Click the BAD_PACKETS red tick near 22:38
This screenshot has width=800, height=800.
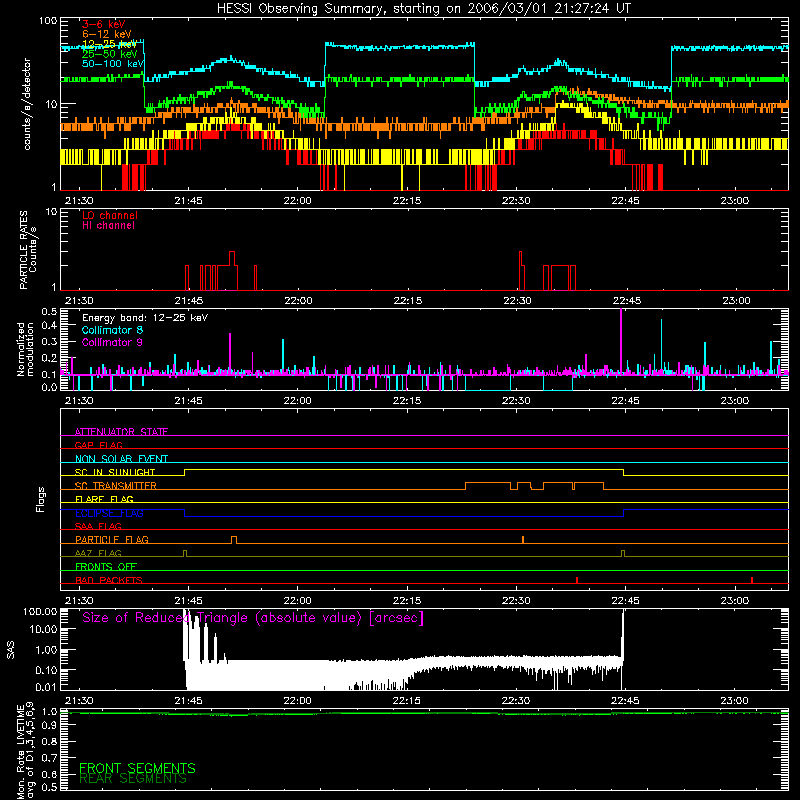577,580
